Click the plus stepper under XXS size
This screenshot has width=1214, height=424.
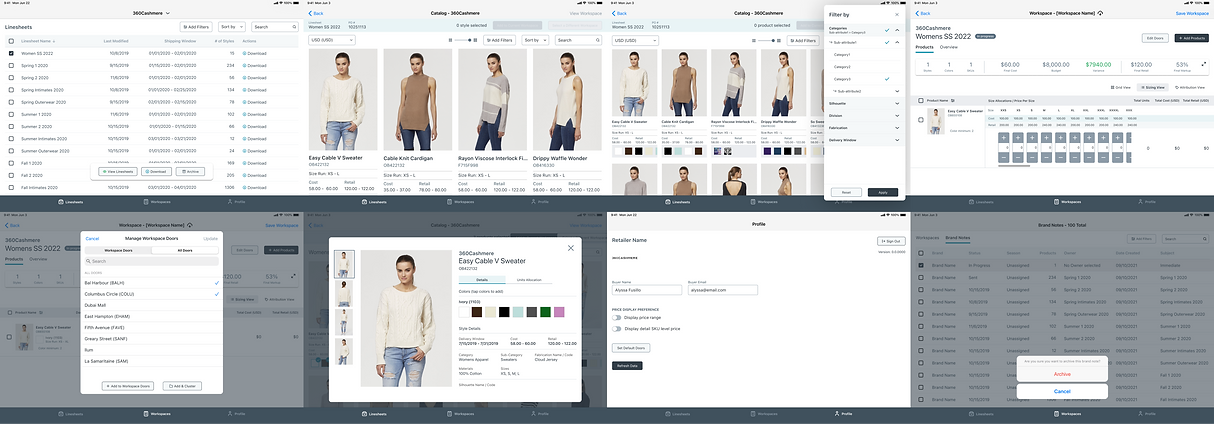click(x=1004, y=137)
